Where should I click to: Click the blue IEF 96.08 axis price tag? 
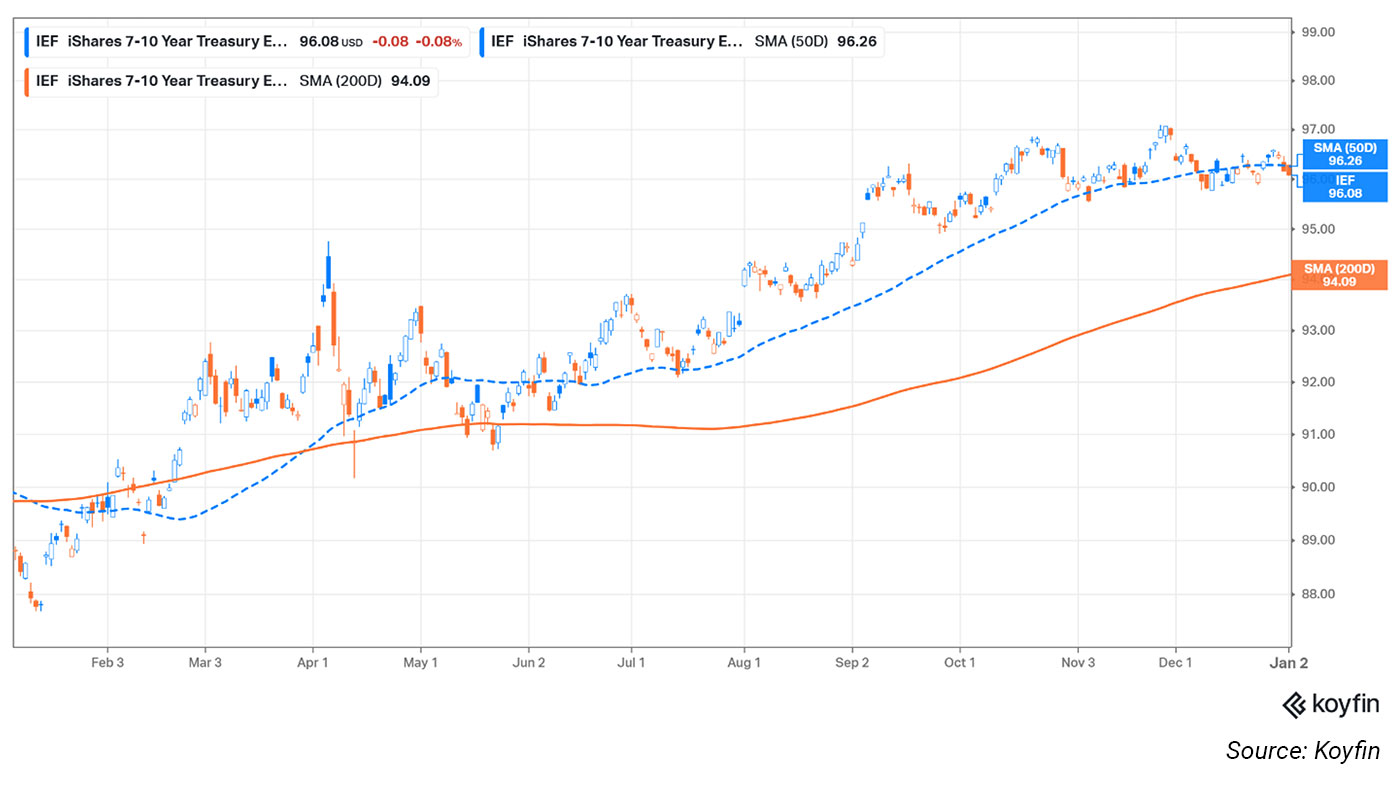click(1344, 187)
